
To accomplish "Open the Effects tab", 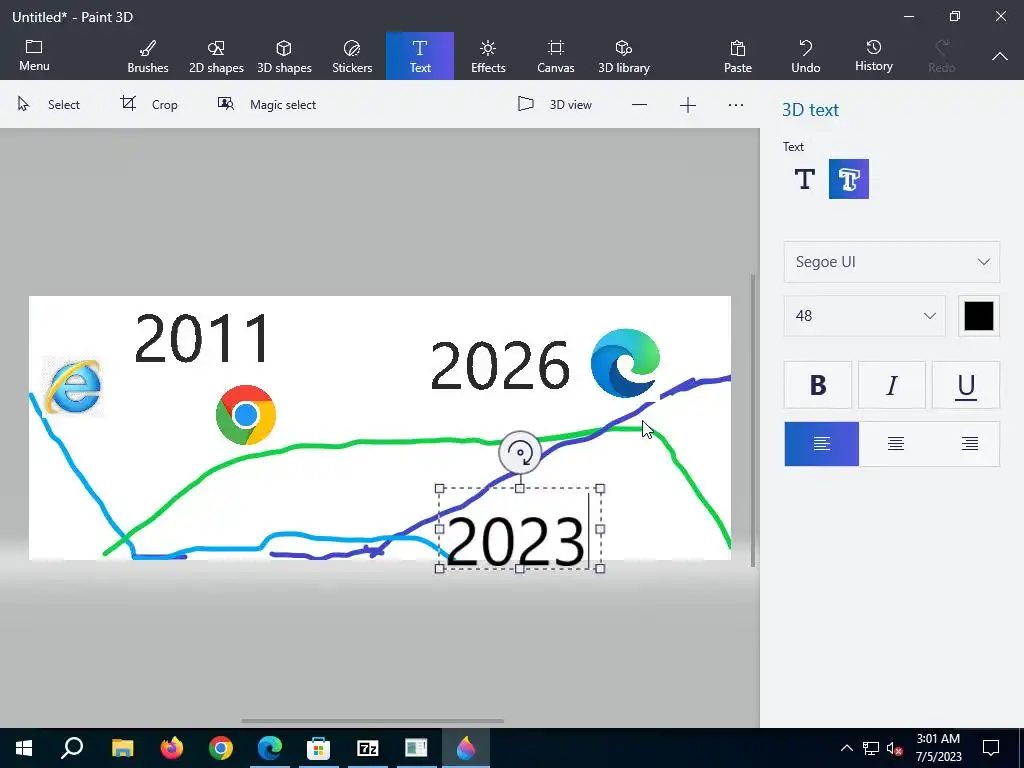I will [x=488, y=56].
